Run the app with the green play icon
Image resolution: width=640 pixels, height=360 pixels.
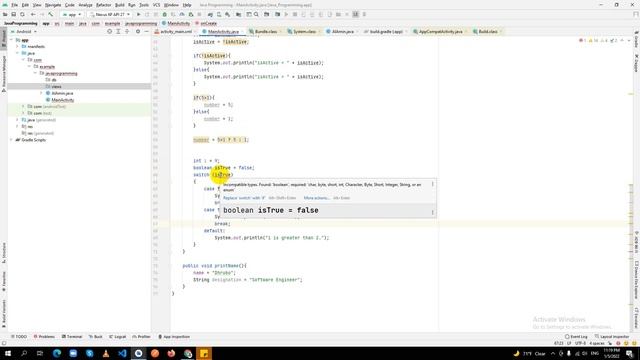[x=138, y=14]
